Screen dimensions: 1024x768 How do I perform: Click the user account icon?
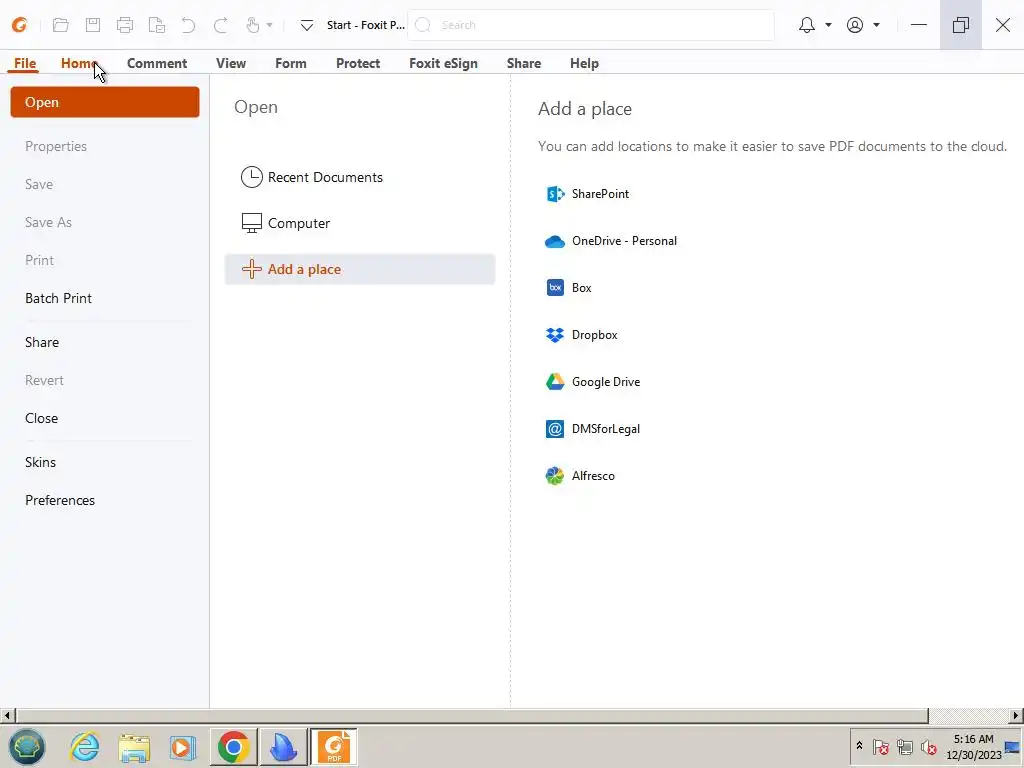pos(855,25)
